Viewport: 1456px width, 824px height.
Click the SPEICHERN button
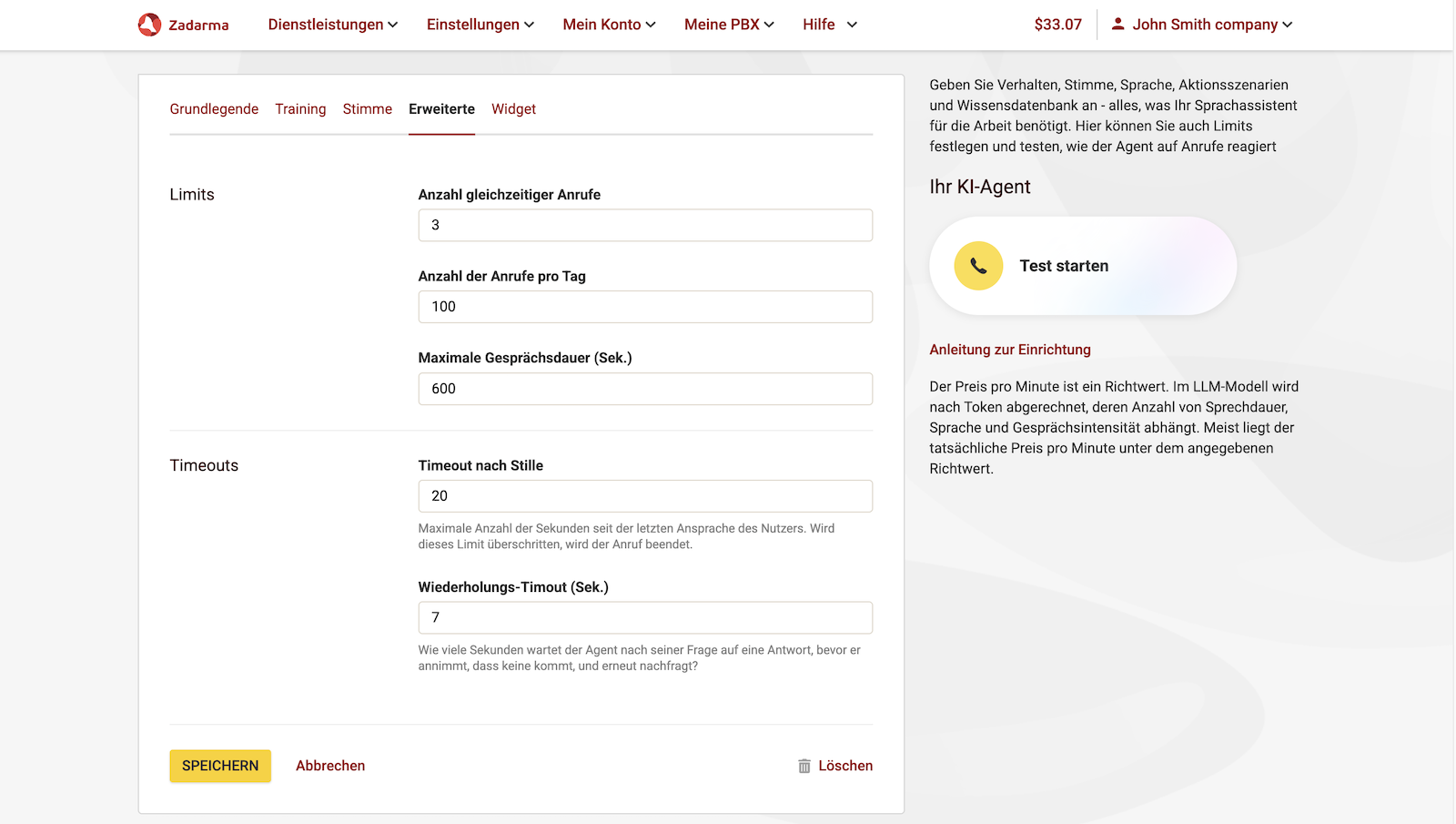click(x=219, y=766)
